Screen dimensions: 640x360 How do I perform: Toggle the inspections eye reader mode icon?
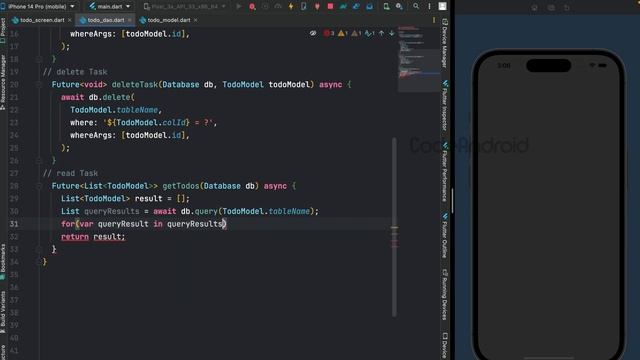313,33
